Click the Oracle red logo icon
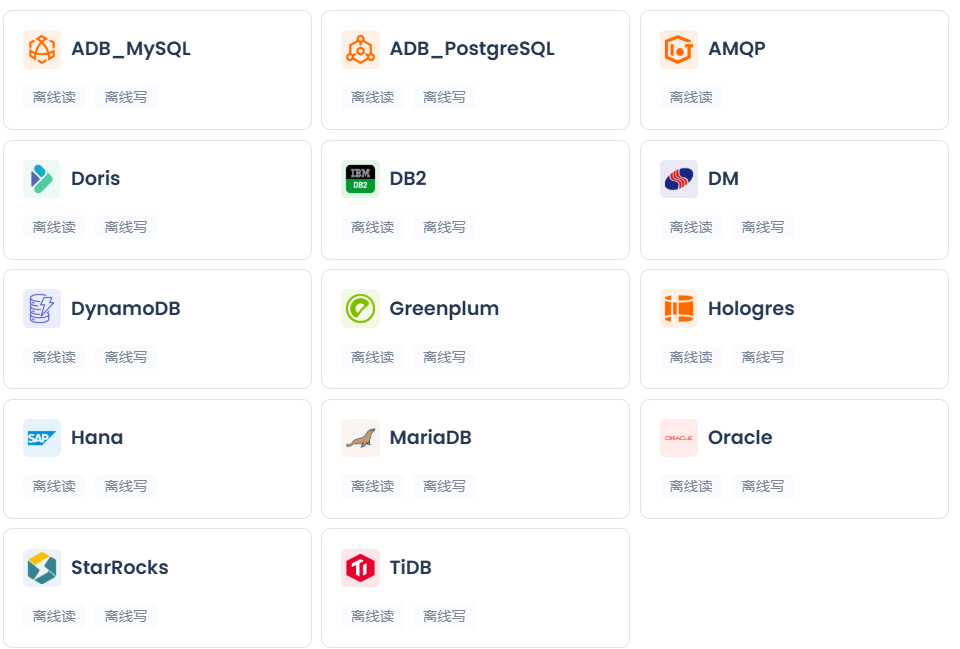Viewport: 960px width, 649px height. tap(678, 438)
